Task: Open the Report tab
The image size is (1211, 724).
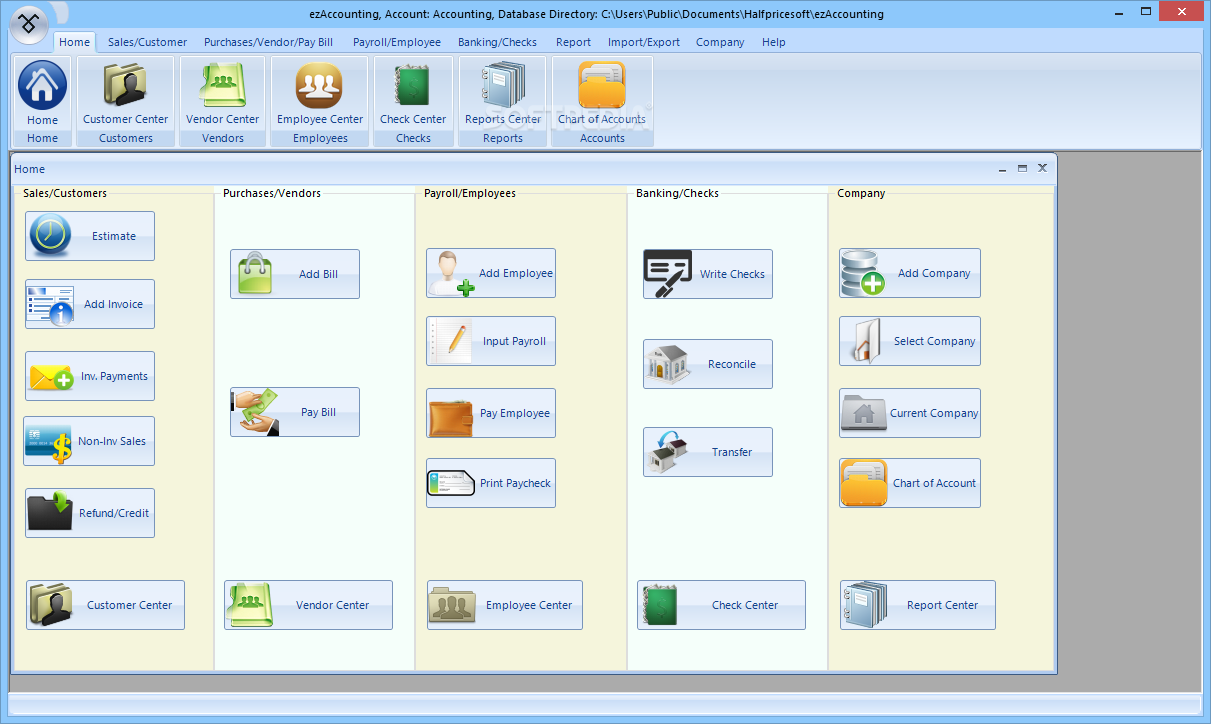Action: point(574,42)
